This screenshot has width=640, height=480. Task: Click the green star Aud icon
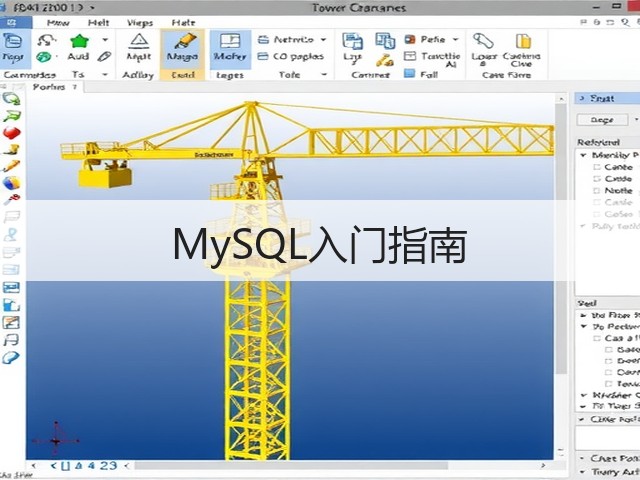pyautogui.click(x=79, y=41)
